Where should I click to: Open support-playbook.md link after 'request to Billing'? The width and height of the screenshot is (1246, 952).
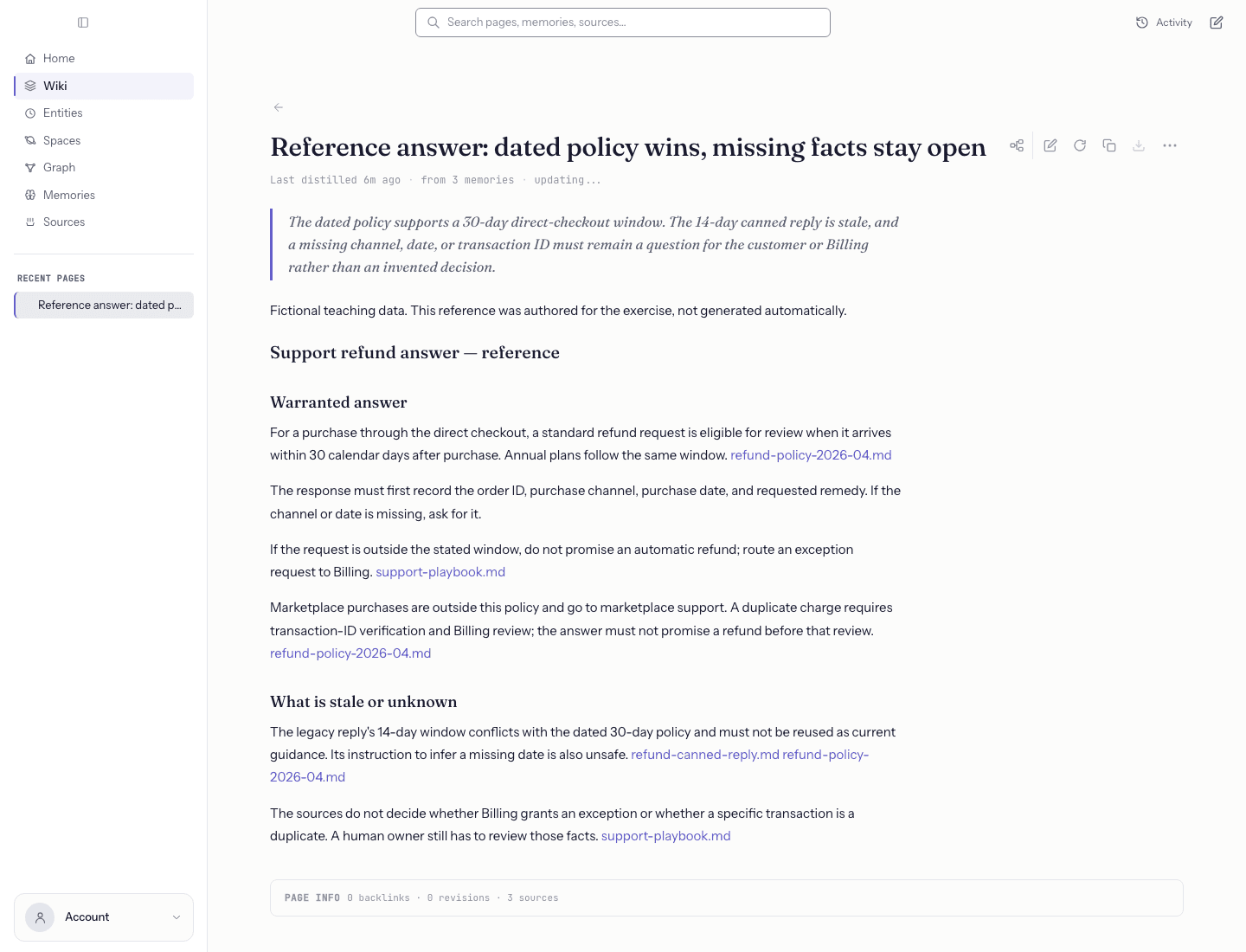pyautogui.click(x=440, y=572)
